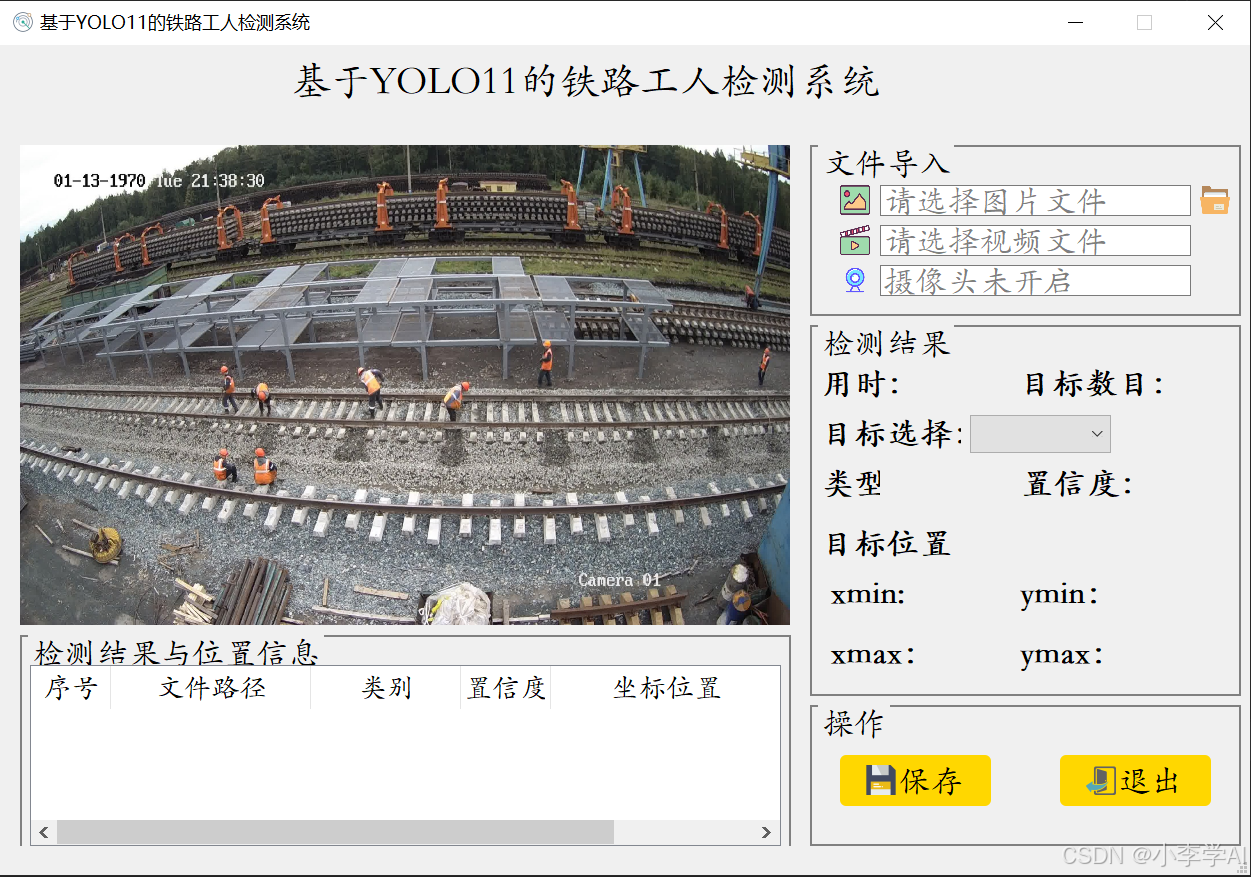
Task: Click the 退出 exit button
Action: coord(1135,781)
